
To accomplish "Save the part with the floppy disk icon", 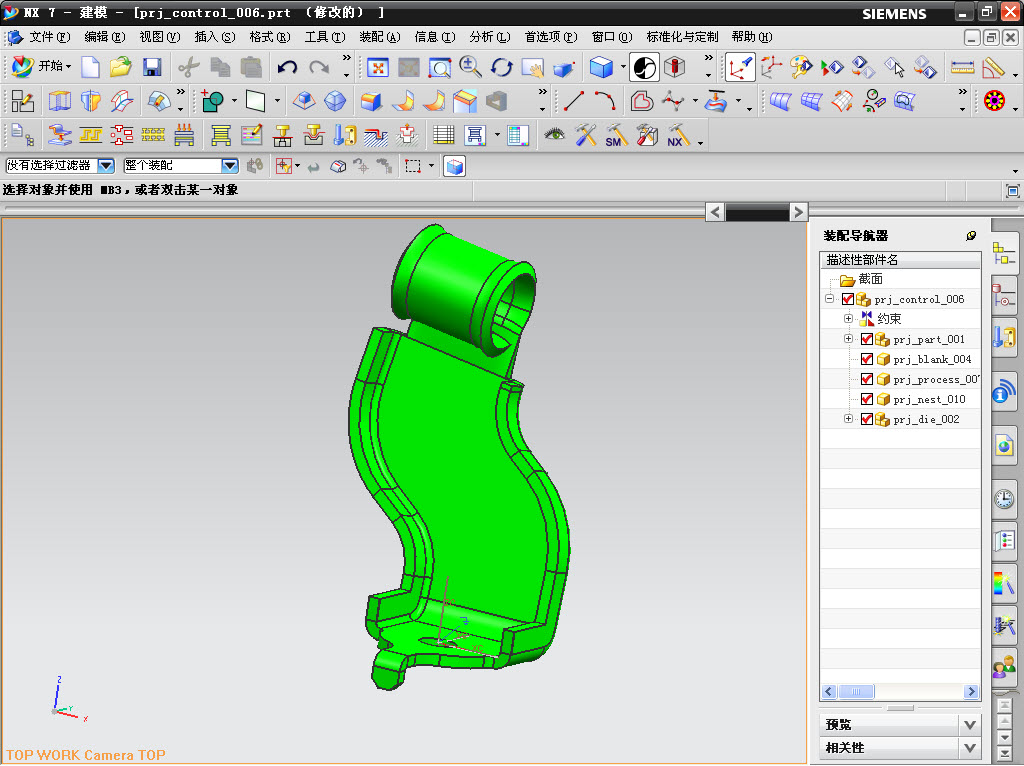I will (x=152, y=67).
